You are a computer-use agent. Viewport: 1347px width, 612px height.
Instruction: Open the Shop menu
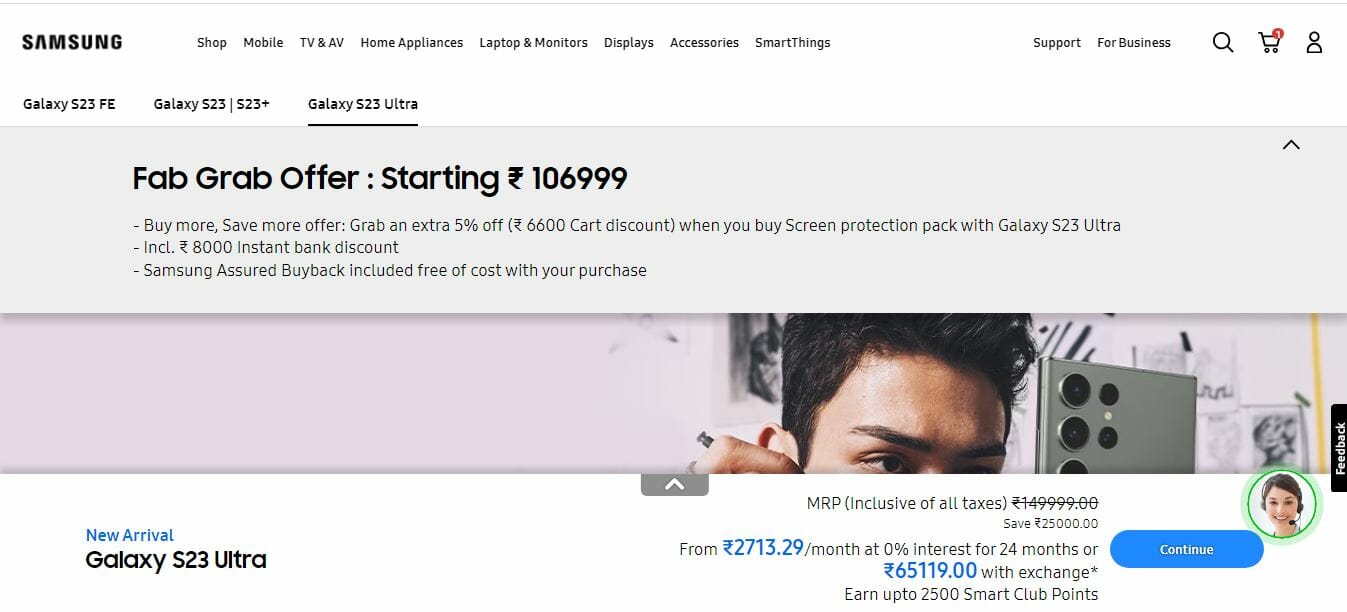(x=212, y=43)
